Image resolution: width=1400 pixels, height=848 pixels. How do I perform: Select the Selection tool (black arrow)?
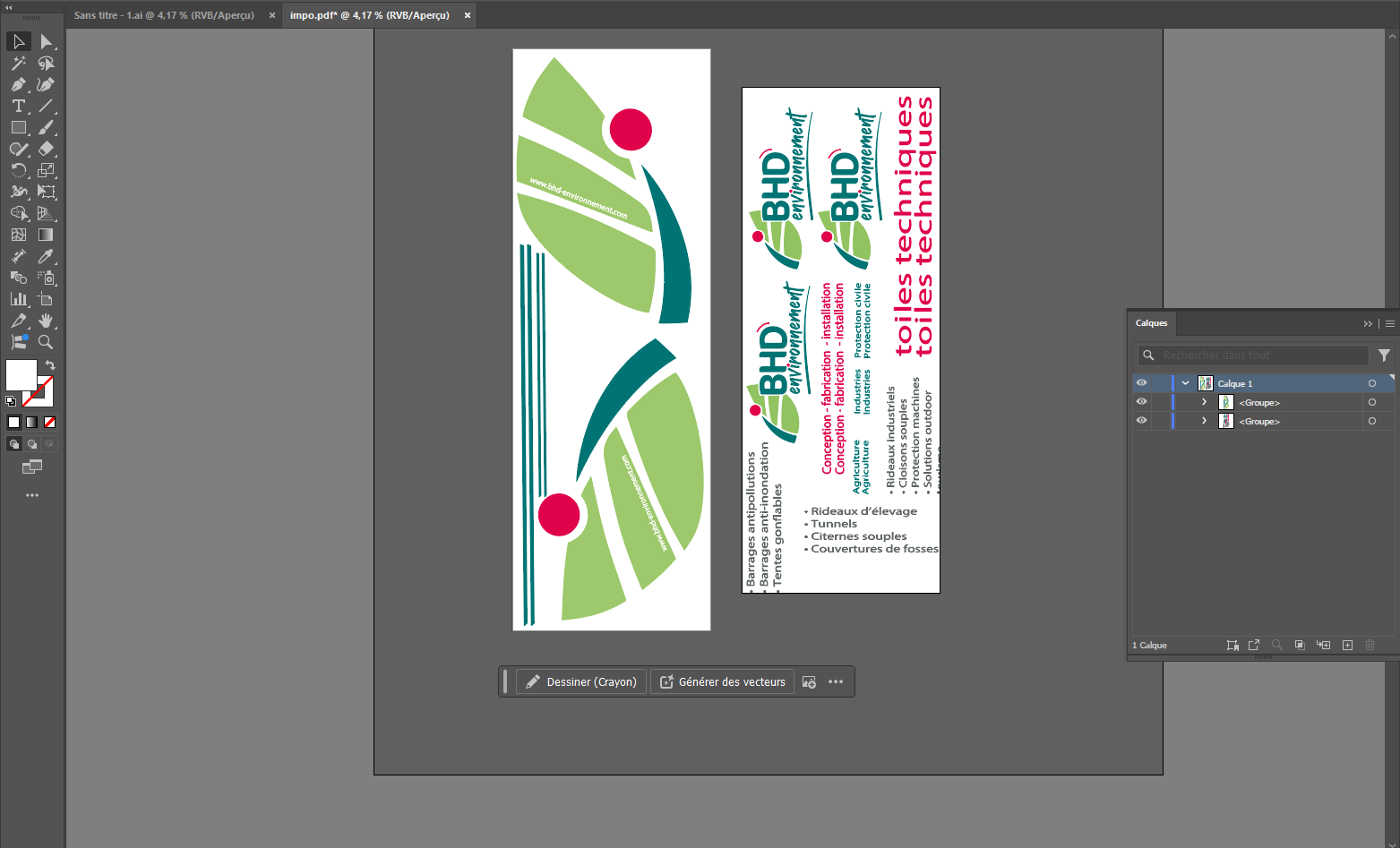(x=19, y=41)
